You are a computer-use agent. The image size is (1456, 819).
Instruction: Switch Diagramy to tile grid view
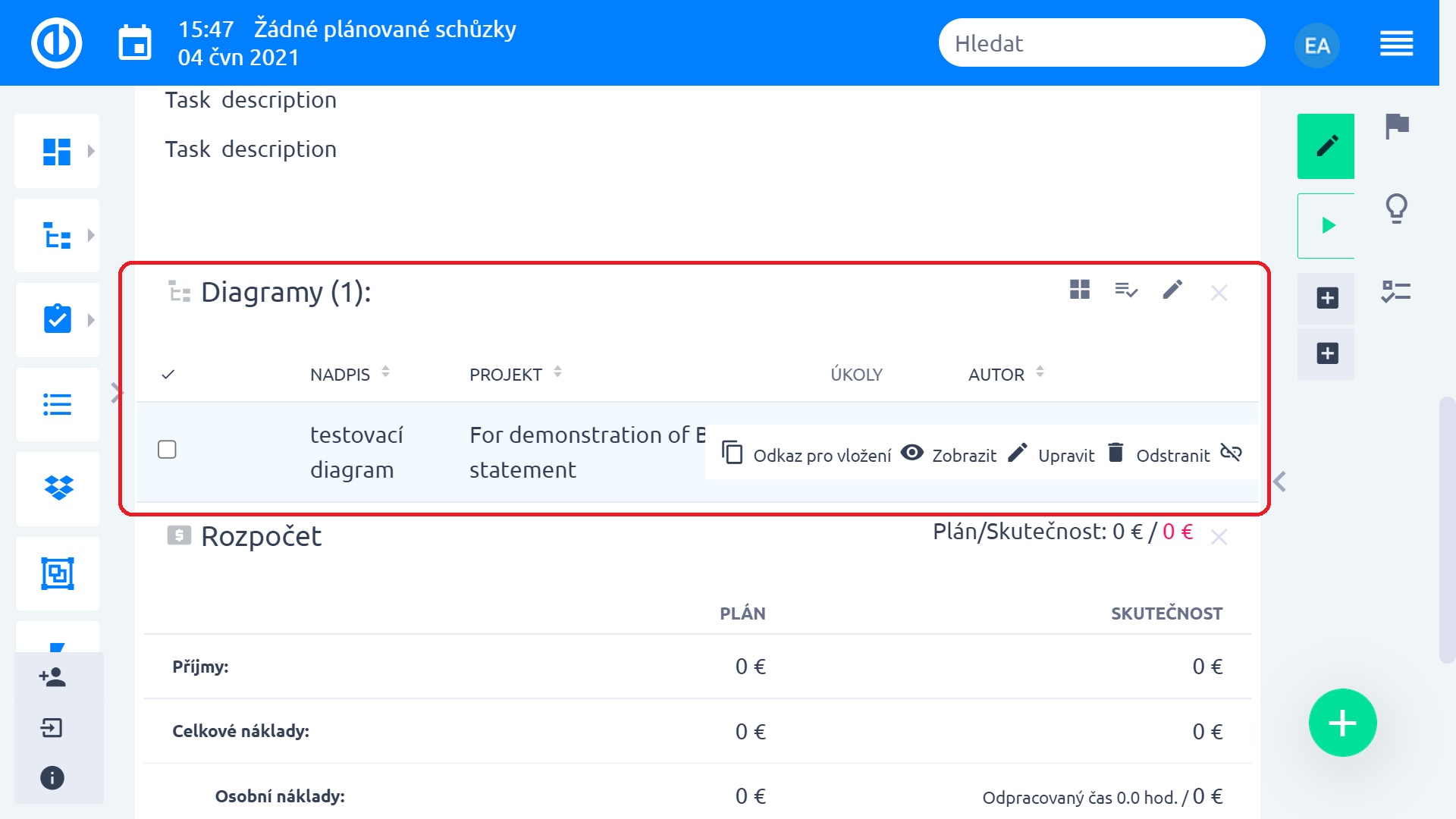point(1080,290)
